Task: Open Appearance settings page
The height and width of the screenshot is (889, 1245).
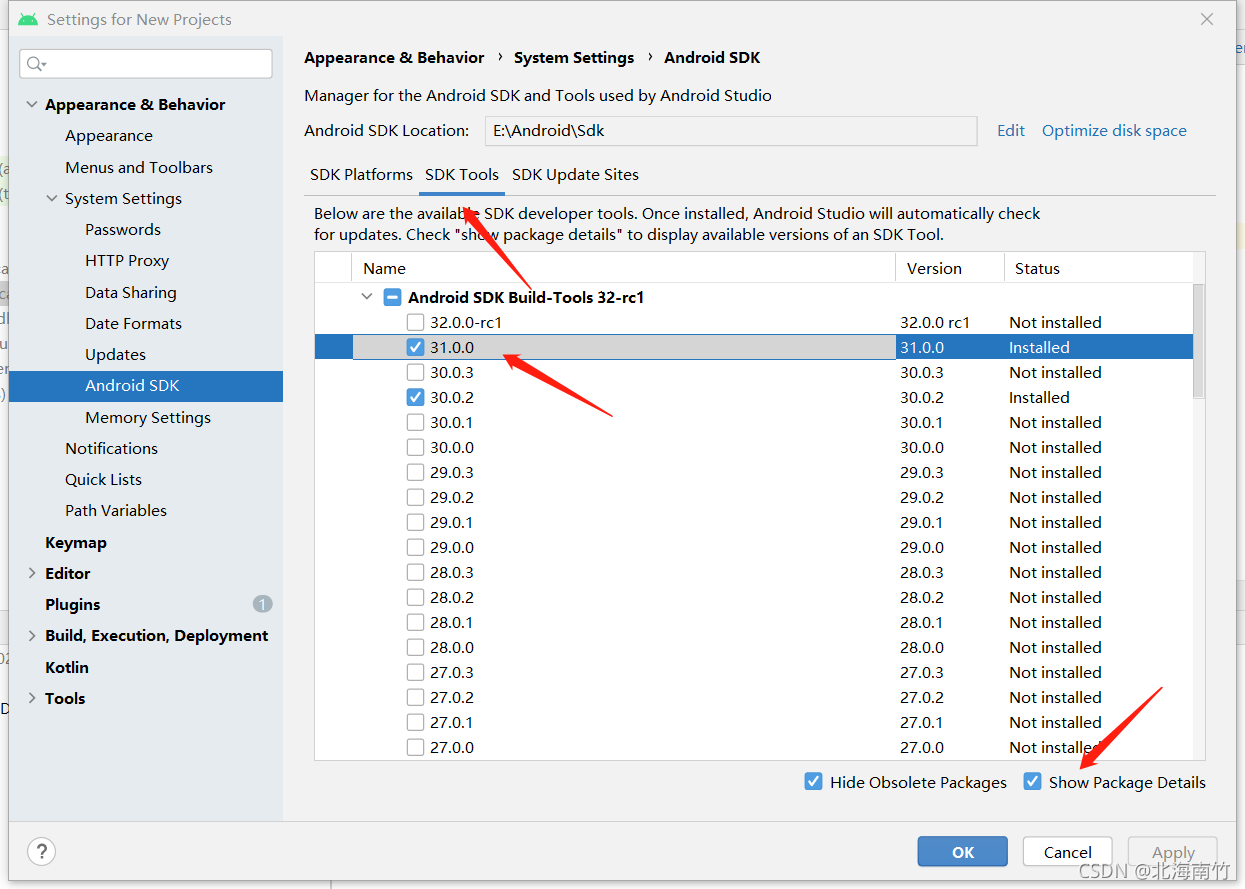Action: pos(109,135)
